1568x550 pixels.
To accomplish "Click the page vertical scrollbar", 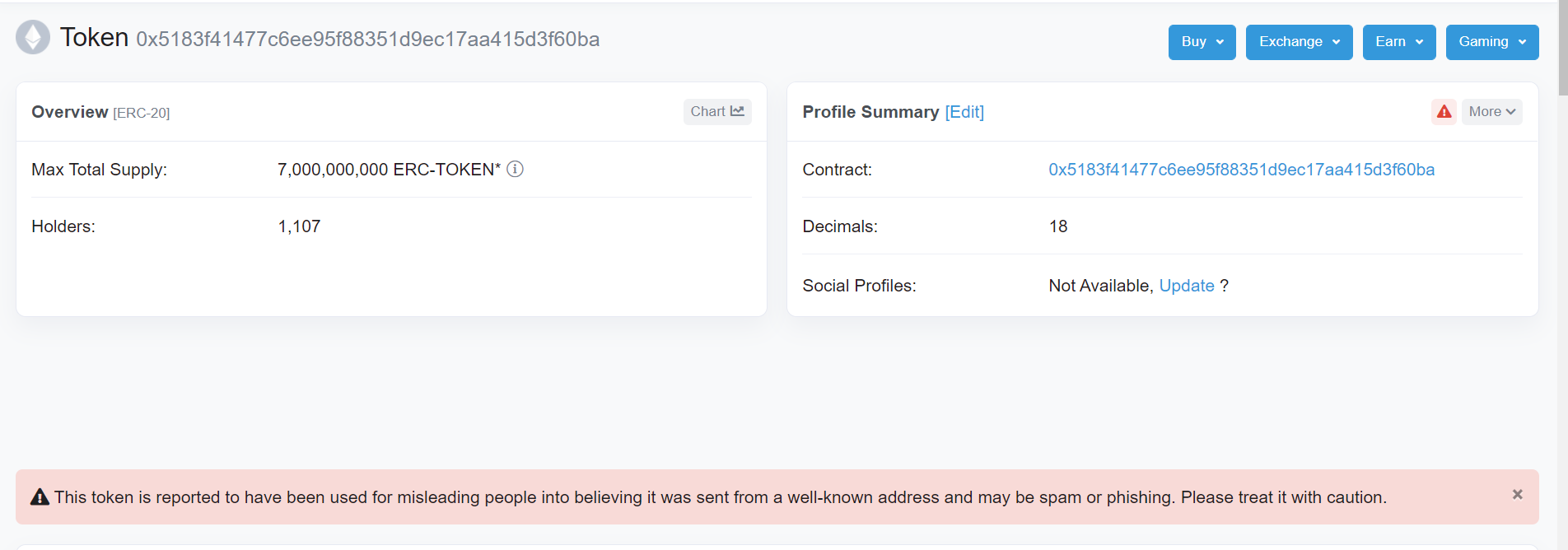I will [x=1562, y=247].
